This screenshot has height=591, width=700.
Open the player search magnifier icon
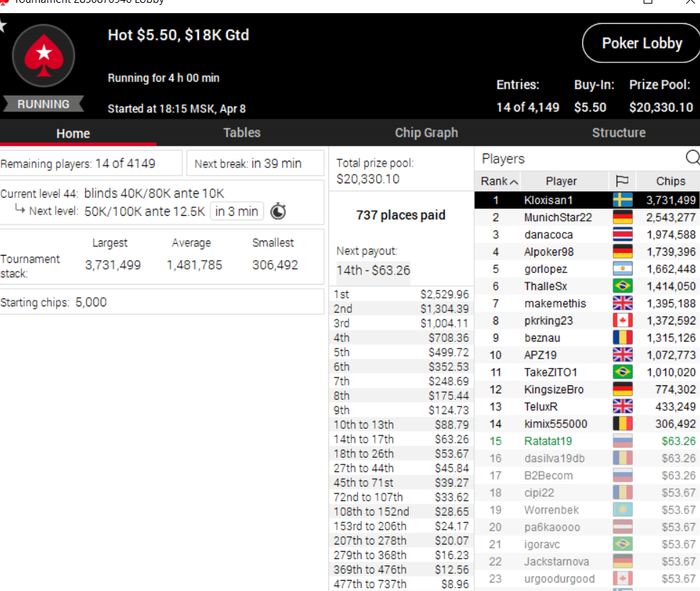(x=692, y=158)
